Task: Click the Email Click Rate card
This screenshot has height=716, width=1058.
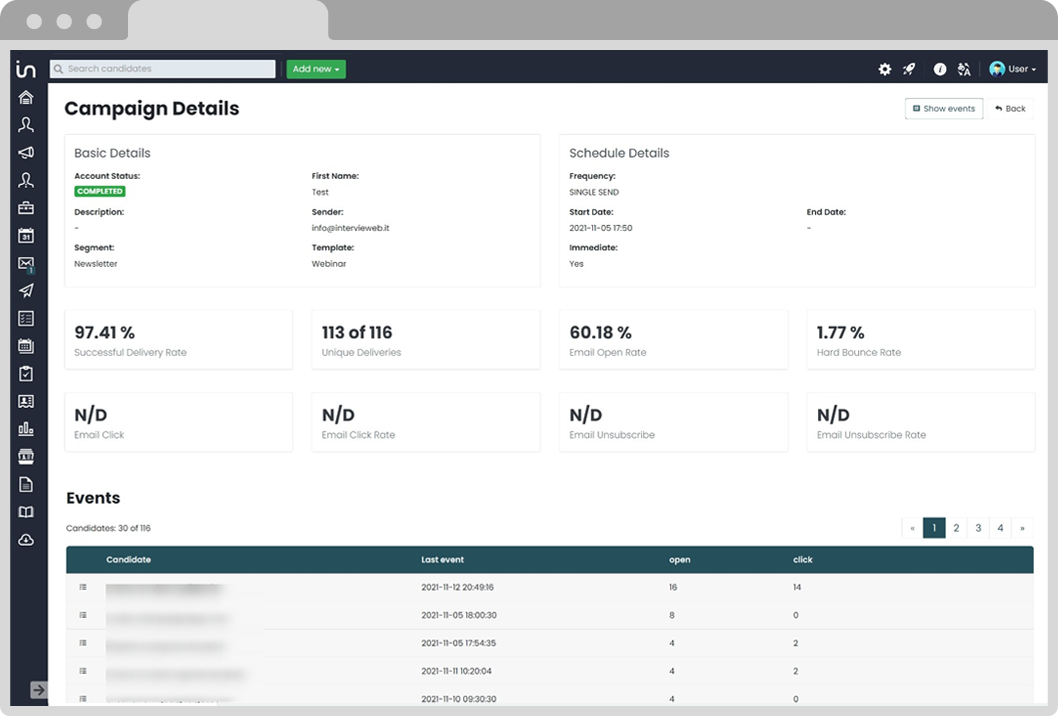Action: coord(426,422)
